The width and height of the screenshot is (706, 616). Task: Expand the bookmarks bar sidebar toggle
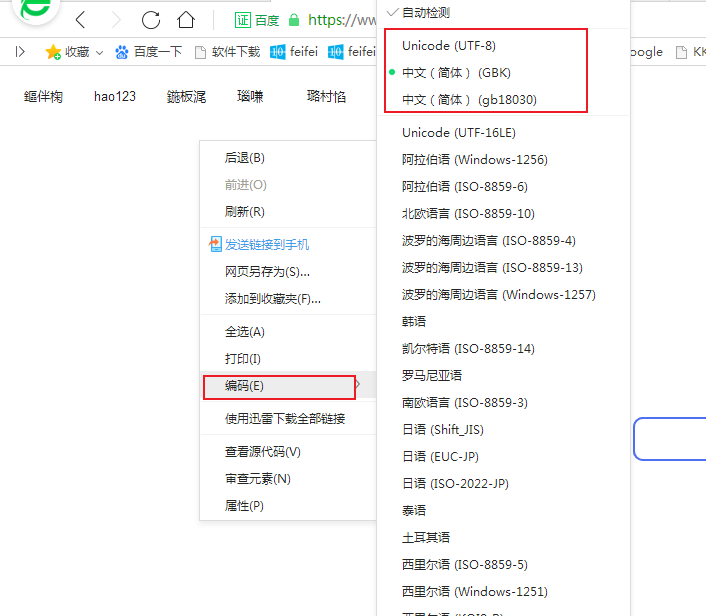[19, 52]
